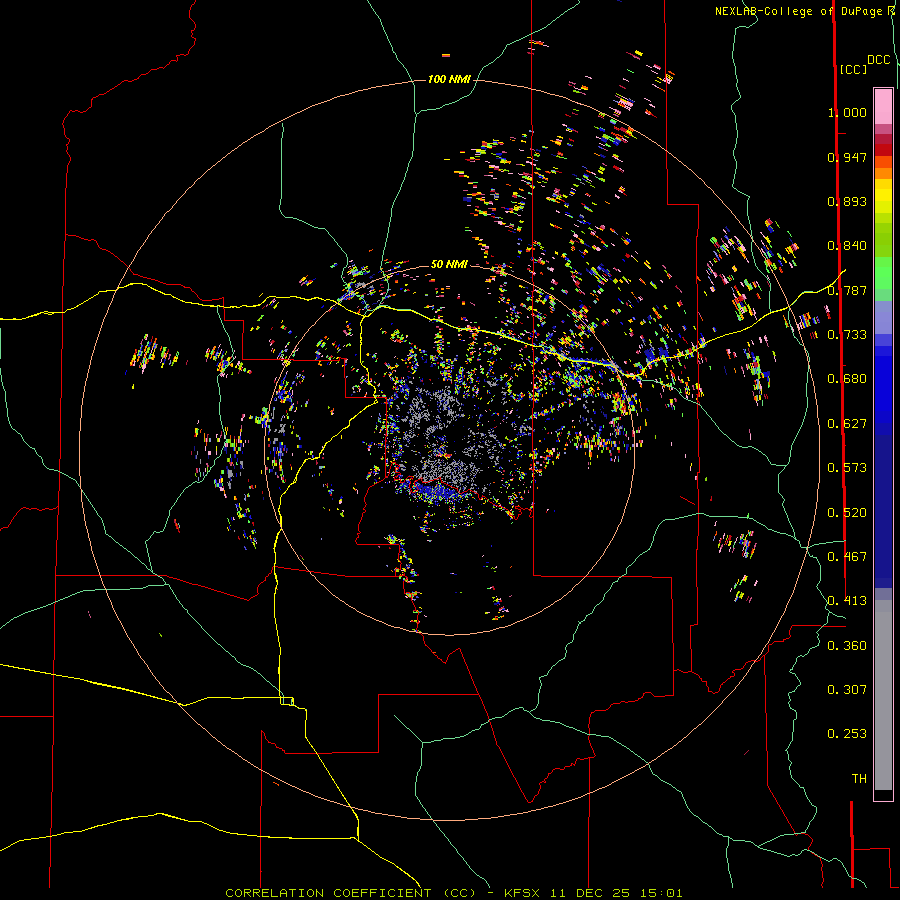Click the DCC product label

(x=878, y=60)
